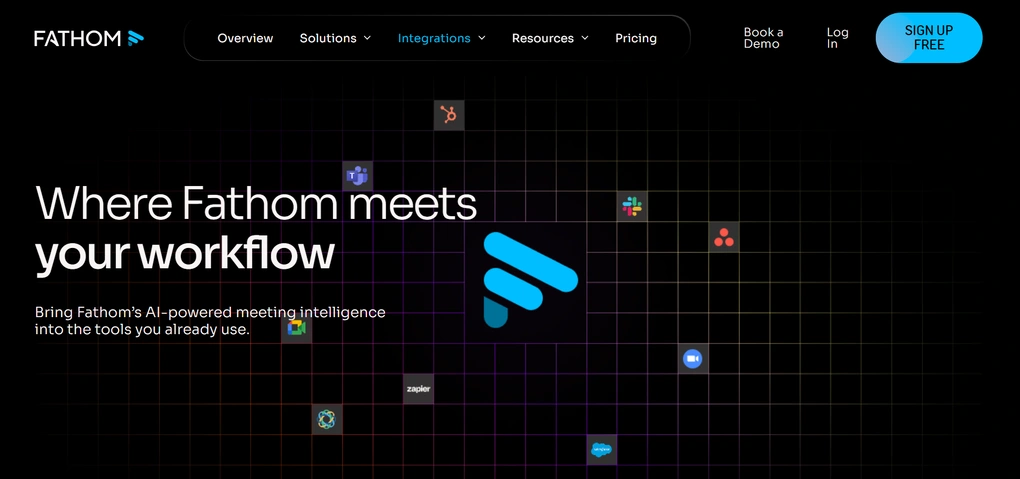Select the Microsoft Teams icon
Screen dimensions: 1020x479
(x=357, y=176)
